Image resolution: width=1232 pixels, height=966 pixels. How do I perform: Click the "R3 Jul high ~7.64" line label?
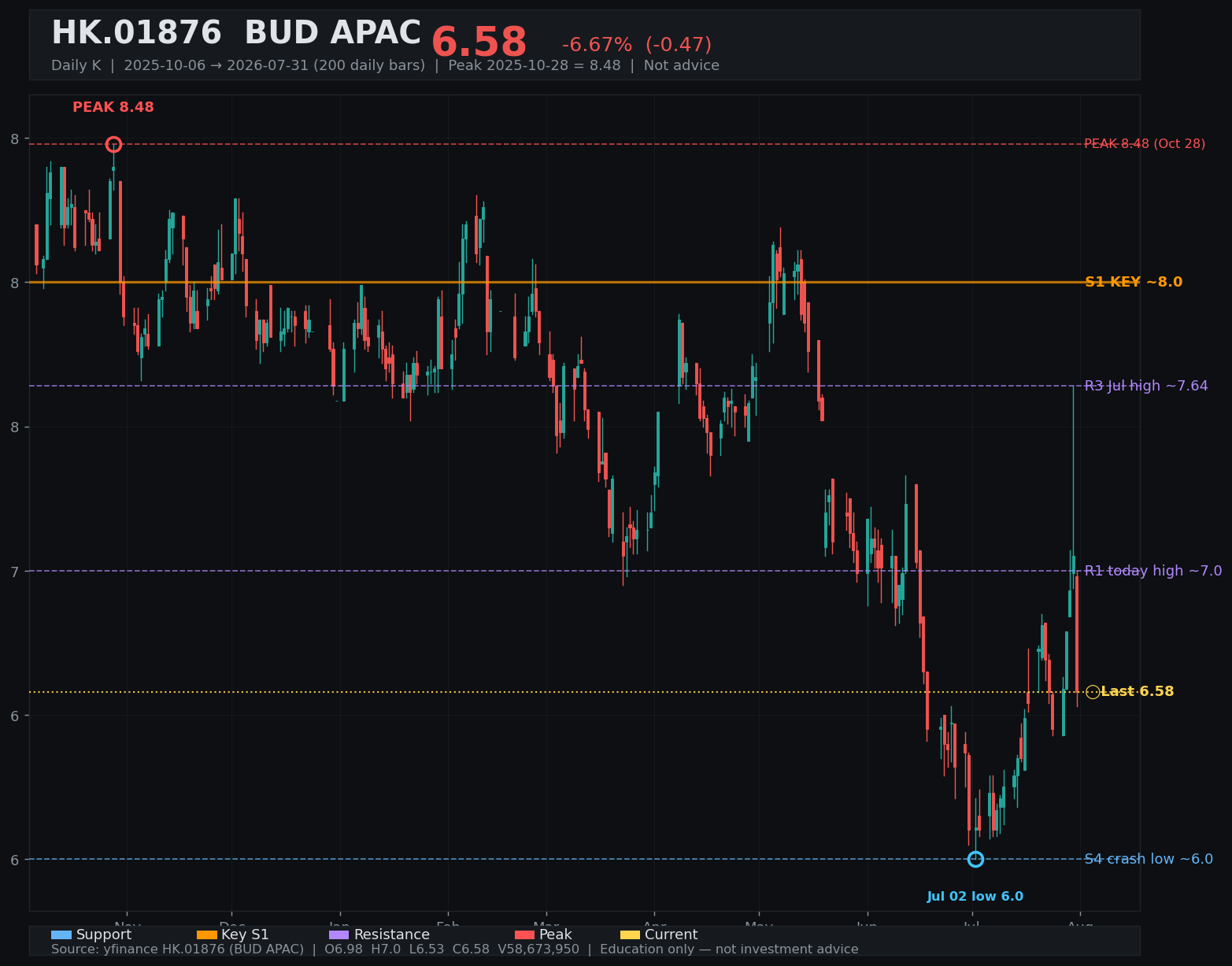coord(1146,386)
